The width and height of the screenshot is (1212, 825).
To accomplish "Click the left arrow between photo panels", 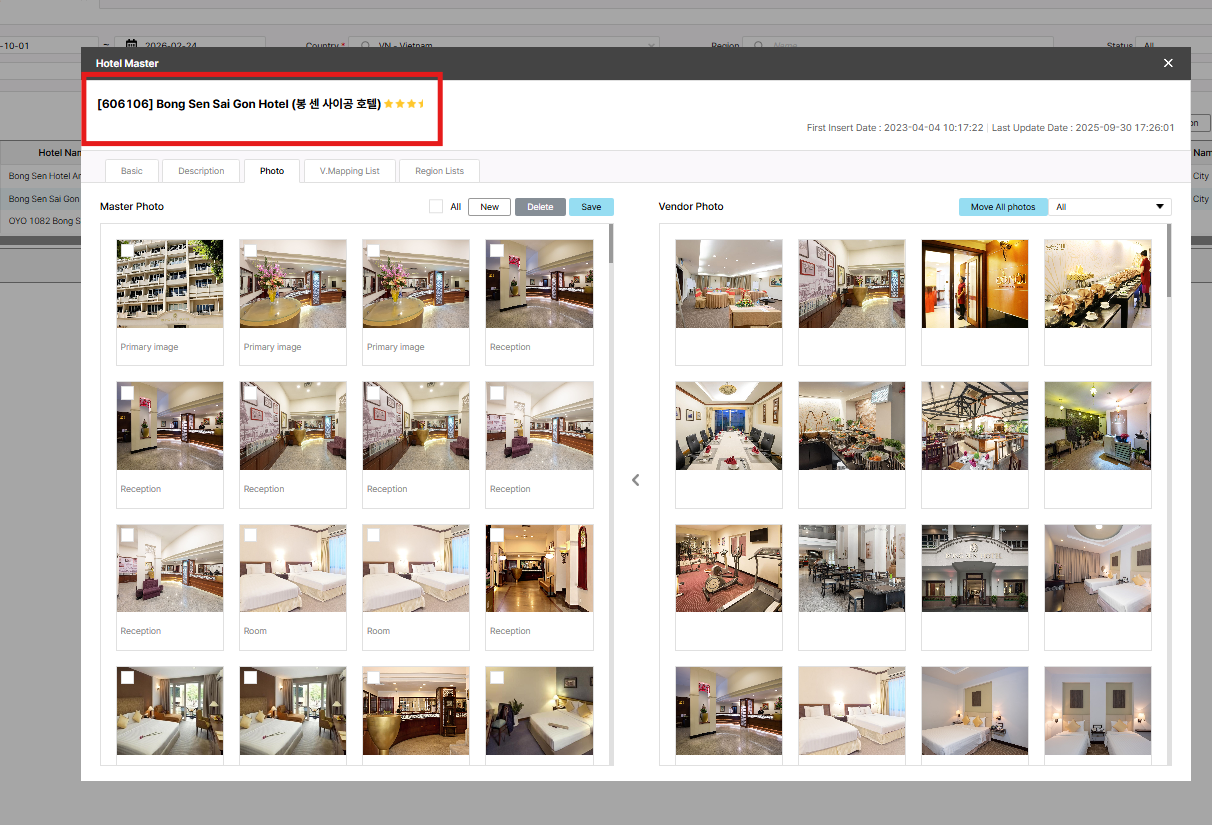I will pyautogui.click(x=635, y=480).
